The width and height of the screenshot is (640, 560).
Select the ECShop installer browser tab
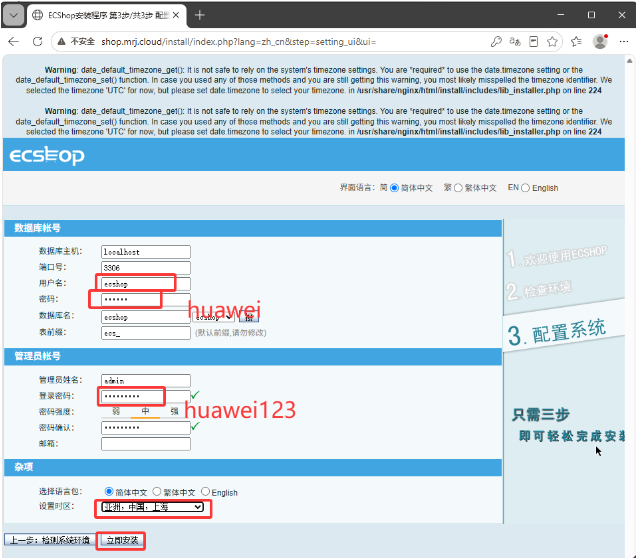107,16
